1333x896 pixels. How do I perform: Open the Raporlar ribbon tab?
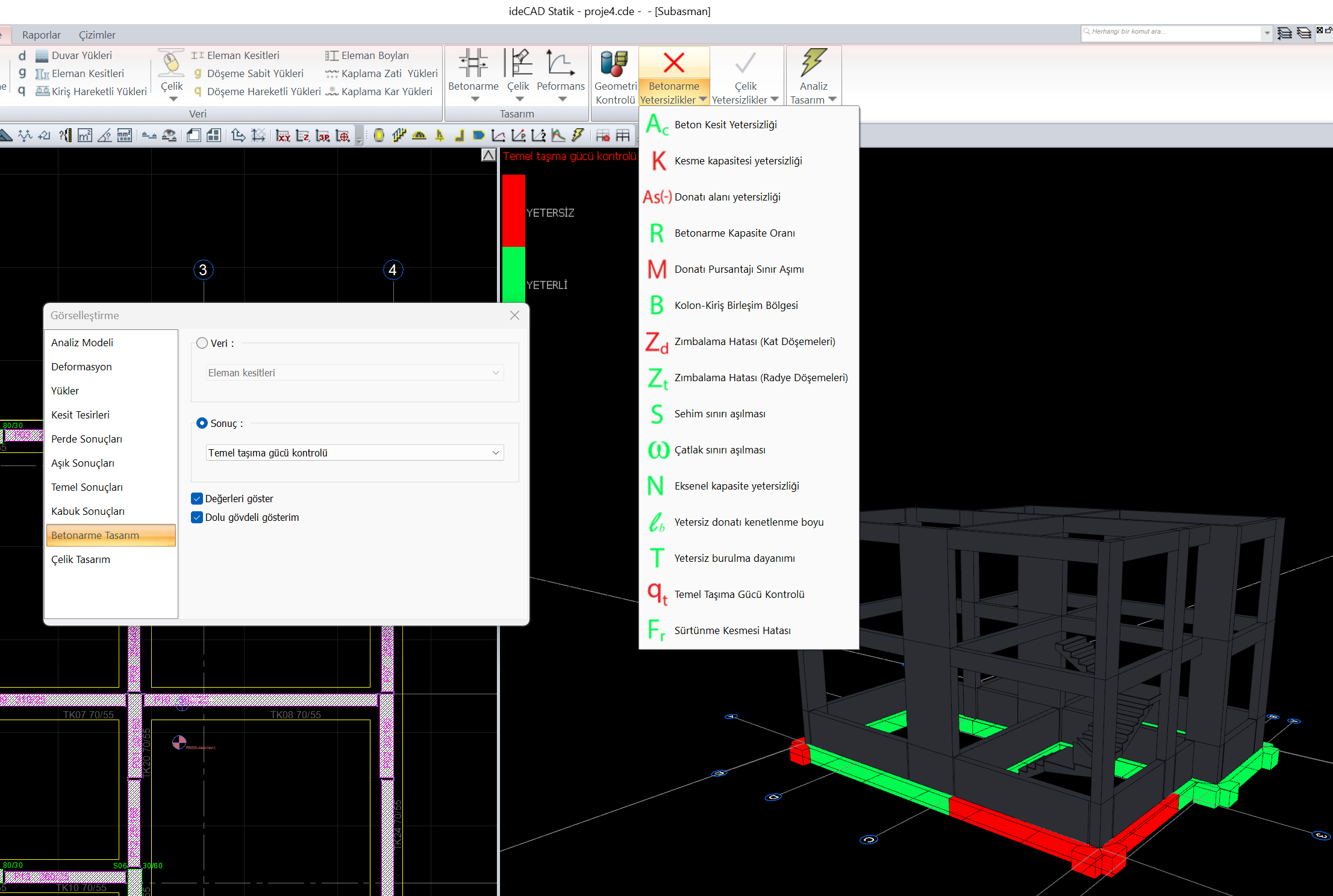click(41, 35)
